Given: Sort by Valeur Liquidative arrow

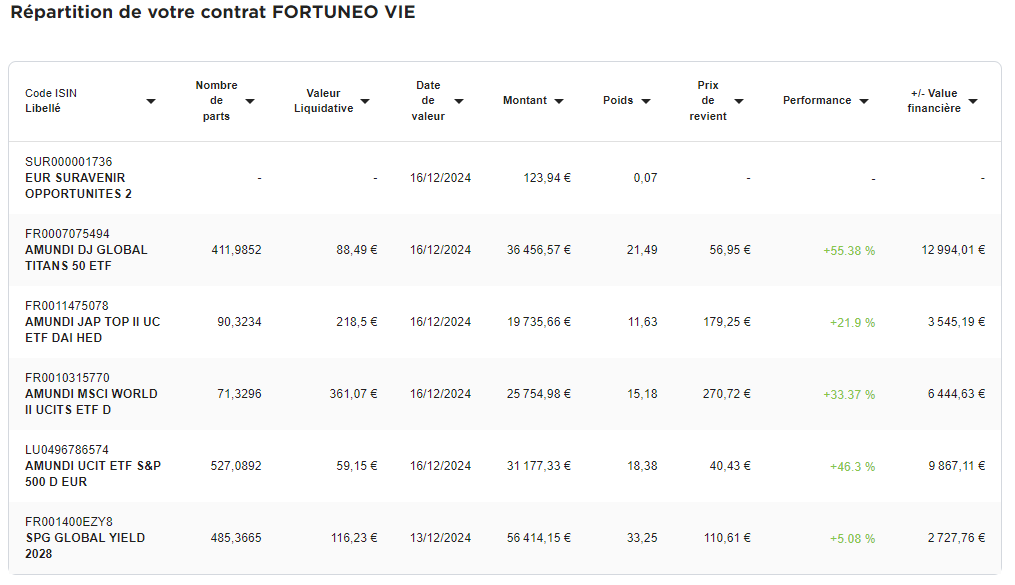Looking at the screenshot, I should click(365, 101).
